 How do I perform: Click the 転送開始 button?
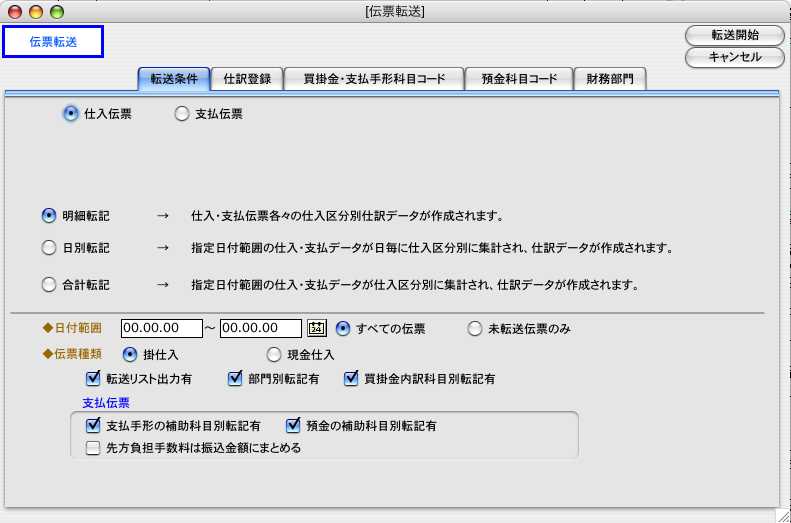[x=735, y=35]
